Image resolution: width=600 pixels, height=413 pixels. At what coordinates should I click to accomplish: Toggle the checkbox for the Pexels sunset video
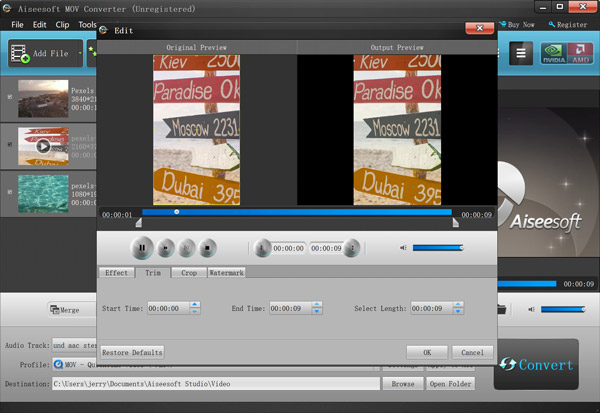coord(10,97)
